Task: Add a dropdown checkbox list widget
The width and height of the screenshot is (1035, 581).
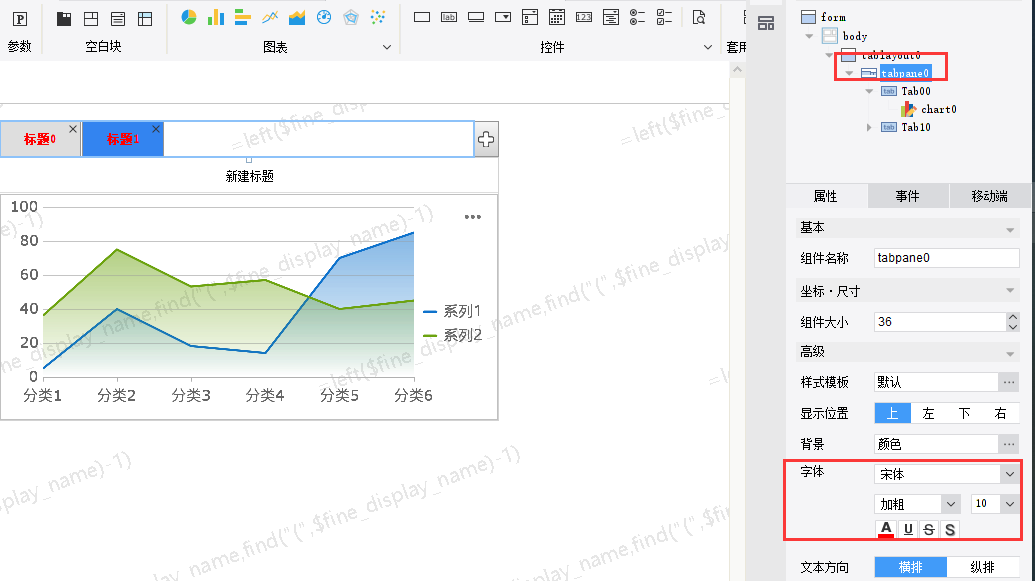Action: (x=530, y=17)
